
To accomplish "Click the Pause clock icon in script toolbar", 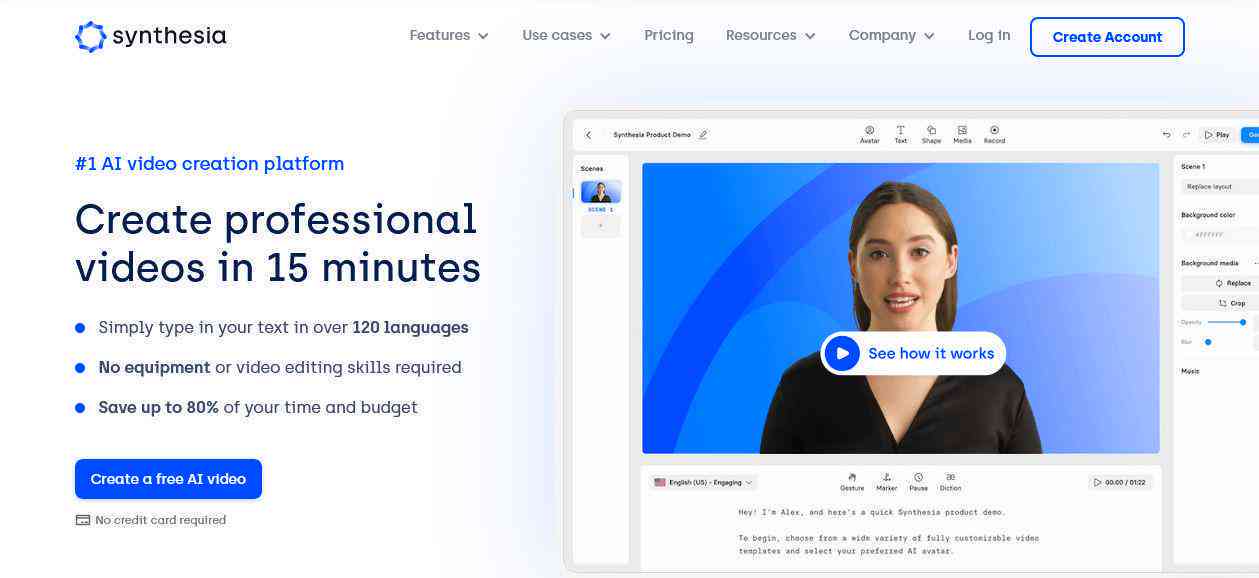I will click(918, 481).
